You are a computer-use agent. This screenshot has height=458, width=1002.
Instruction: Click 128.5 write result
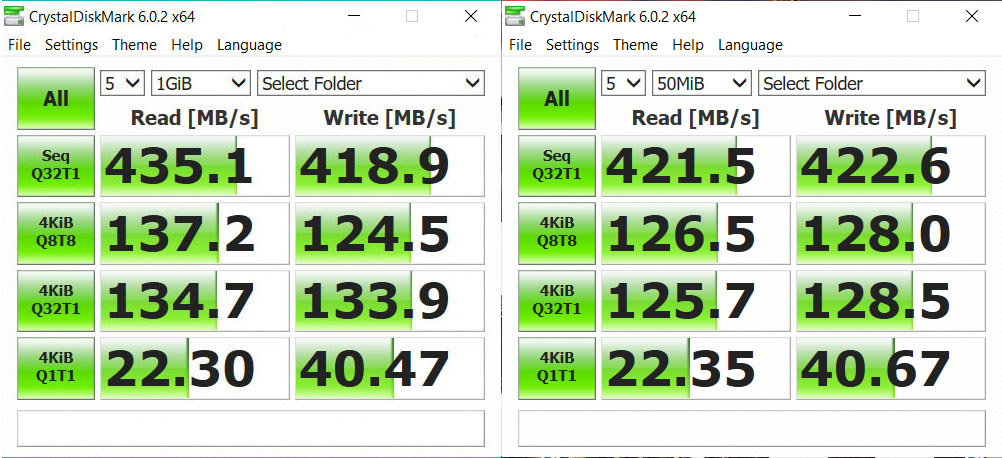pos(891,300)
